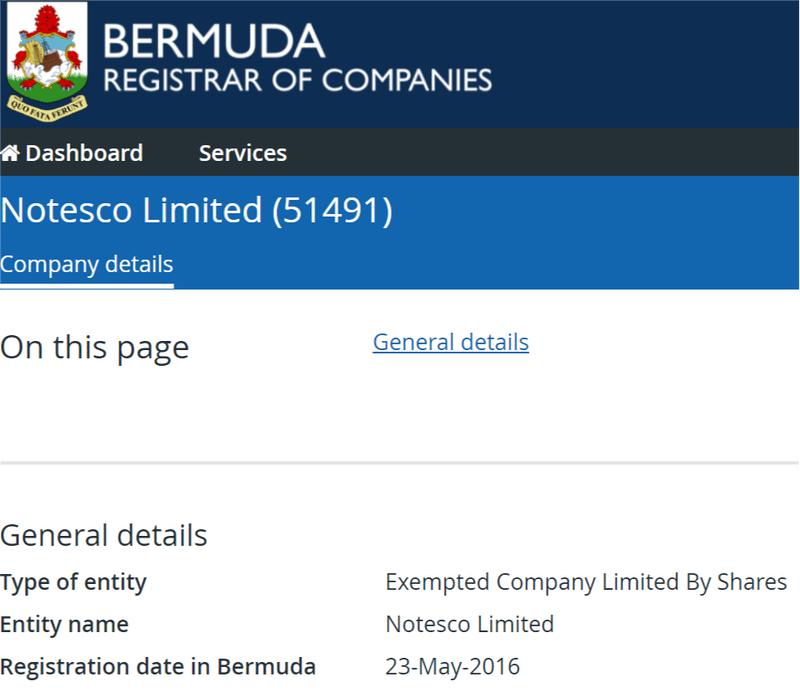Click the horizontal divider above General details
Viewport: 800px width, 696px height.
coord(400,463)
